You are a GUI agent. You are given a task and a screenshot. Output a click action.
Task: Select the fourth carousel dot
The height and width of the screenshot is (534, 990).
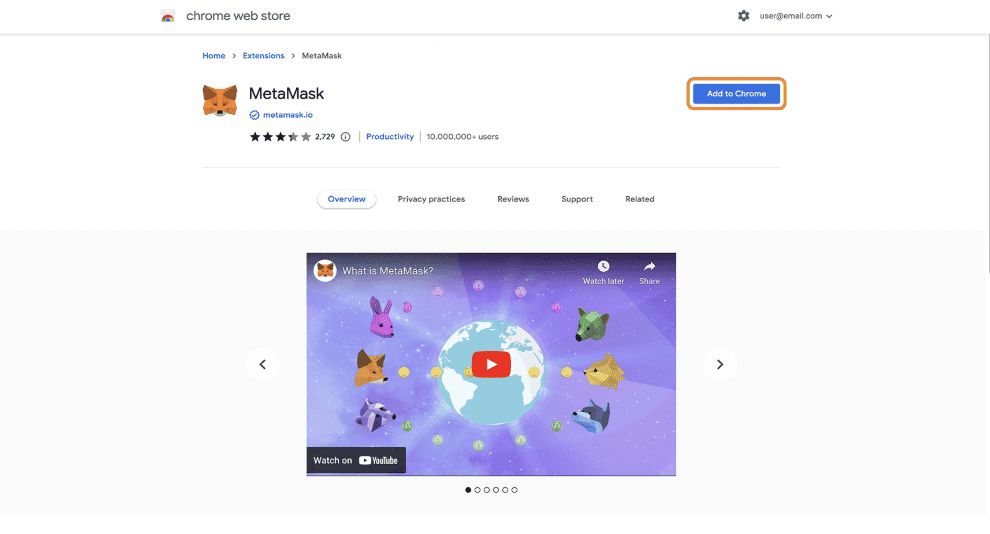coord(496,490)
